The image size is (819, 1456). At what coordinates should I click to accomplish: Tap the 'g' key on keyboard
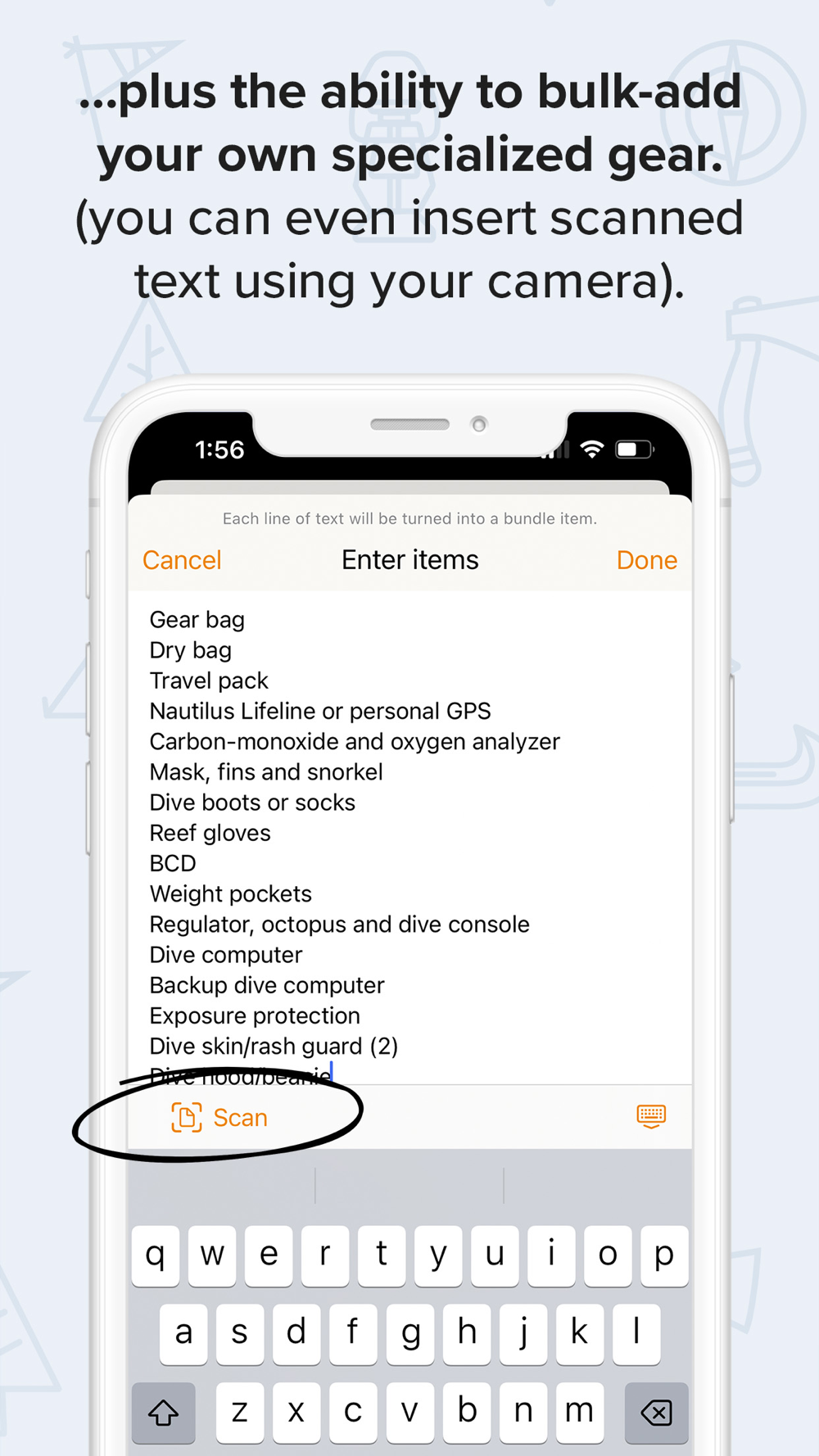pyautogui.click(x=409, y=1334)
